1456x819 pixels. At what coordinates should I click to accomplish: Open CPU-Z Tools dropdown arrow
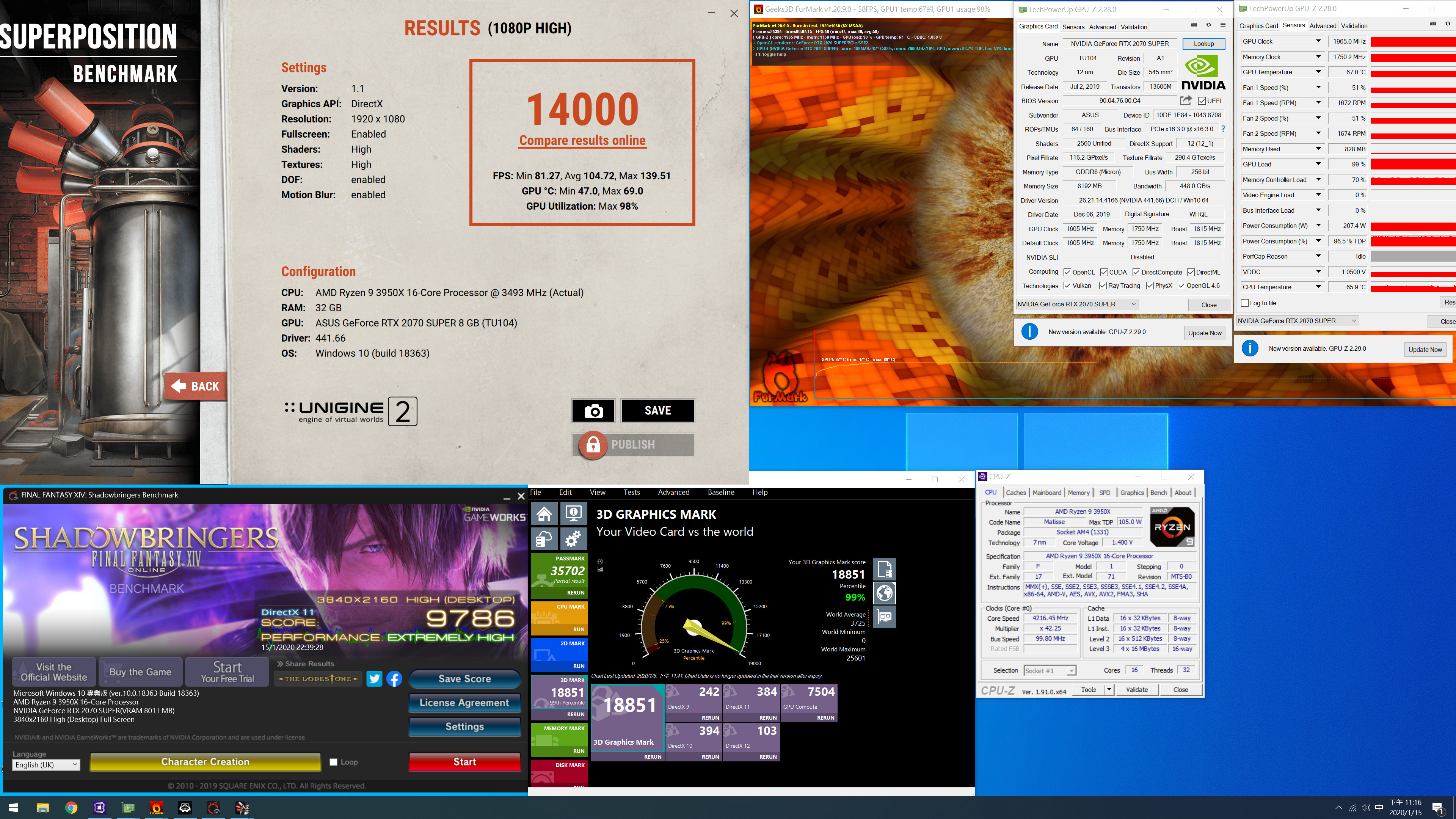(x=1109, y=689)
